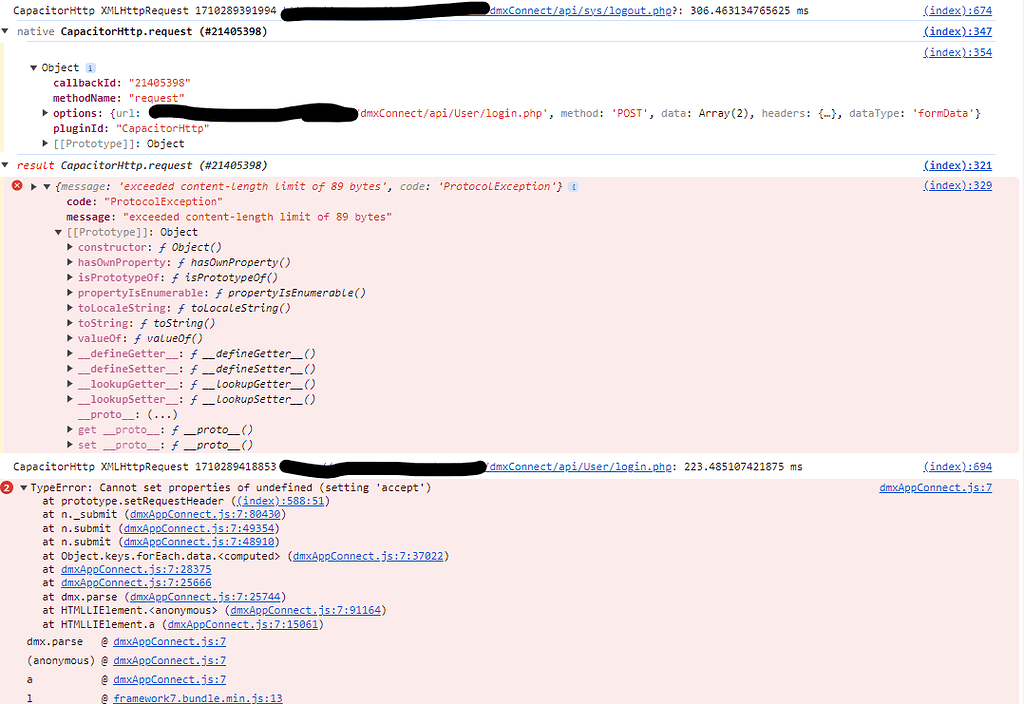Viewport: 1024px width, 704px height.
Task: Expand the toString entry
Action: pos(70,323)
